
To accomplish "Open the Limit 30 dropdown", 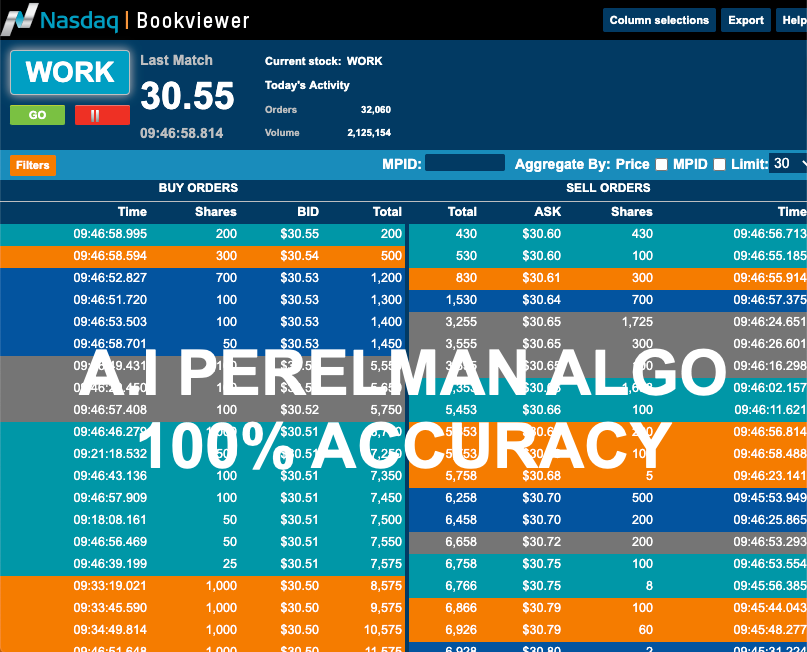I will [x=788, y=164].
